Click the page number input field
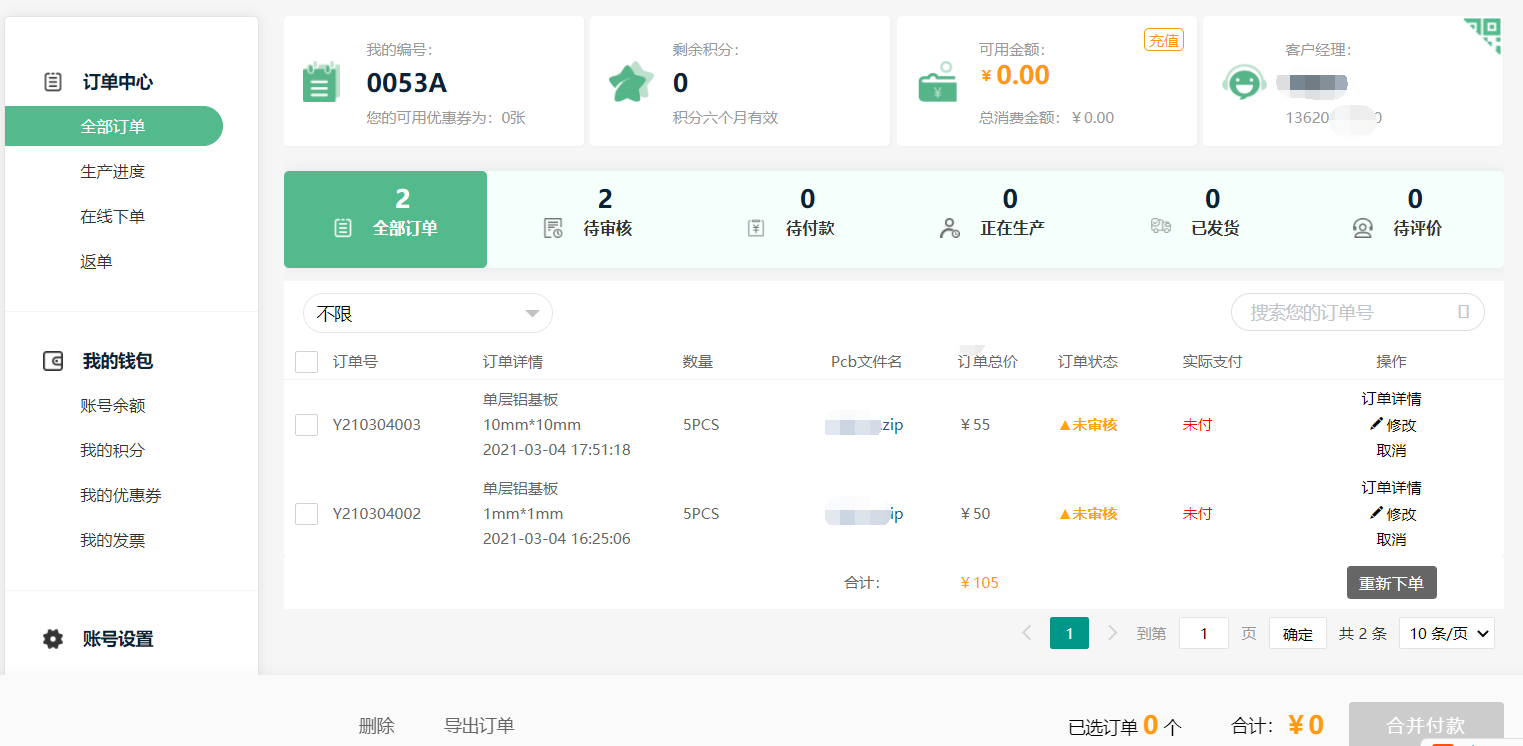This screenshot has width=1523, height=746. [1203, 633]
